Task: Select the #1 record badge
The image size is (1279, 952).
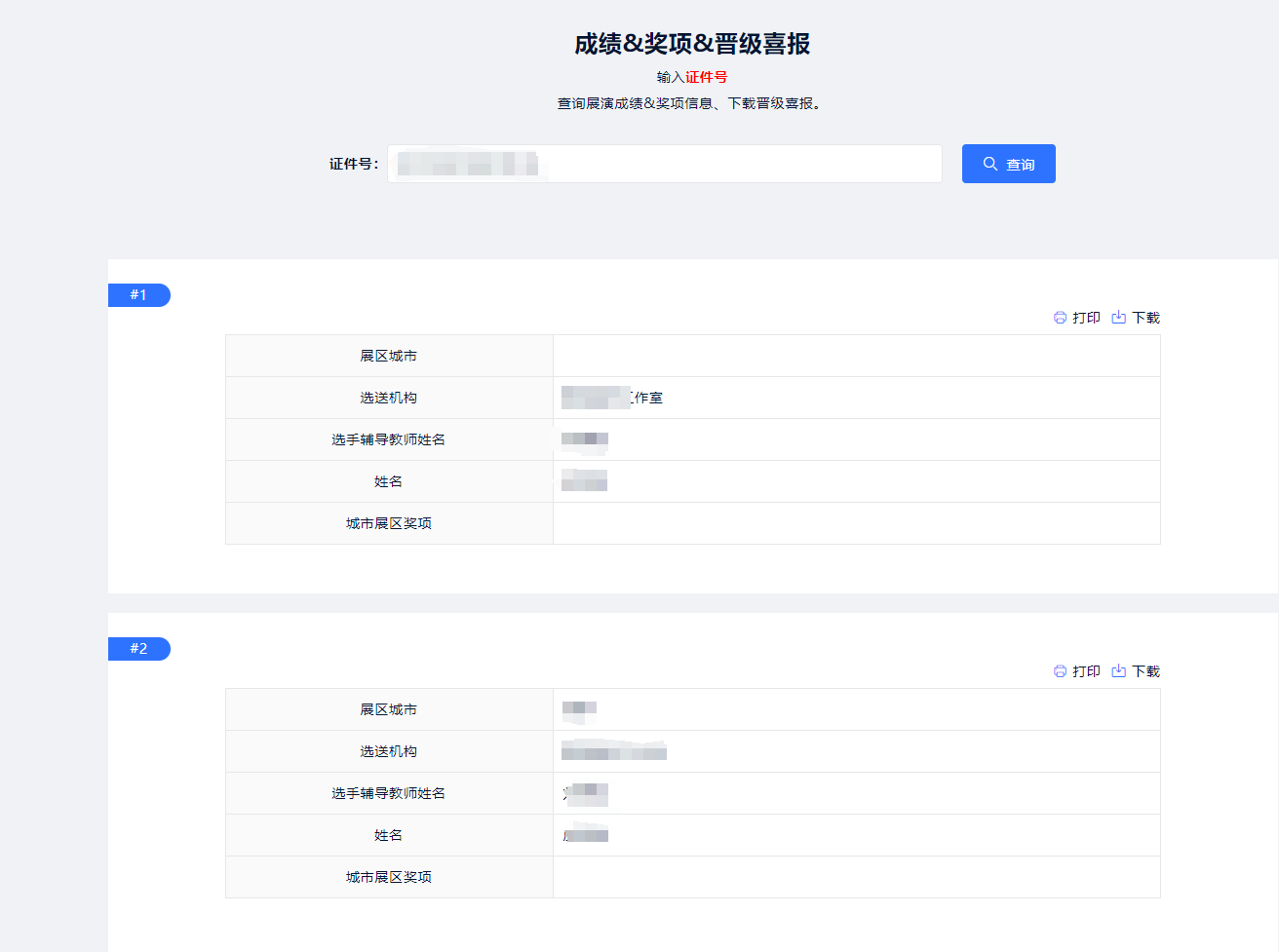Action: pos(139,295)
